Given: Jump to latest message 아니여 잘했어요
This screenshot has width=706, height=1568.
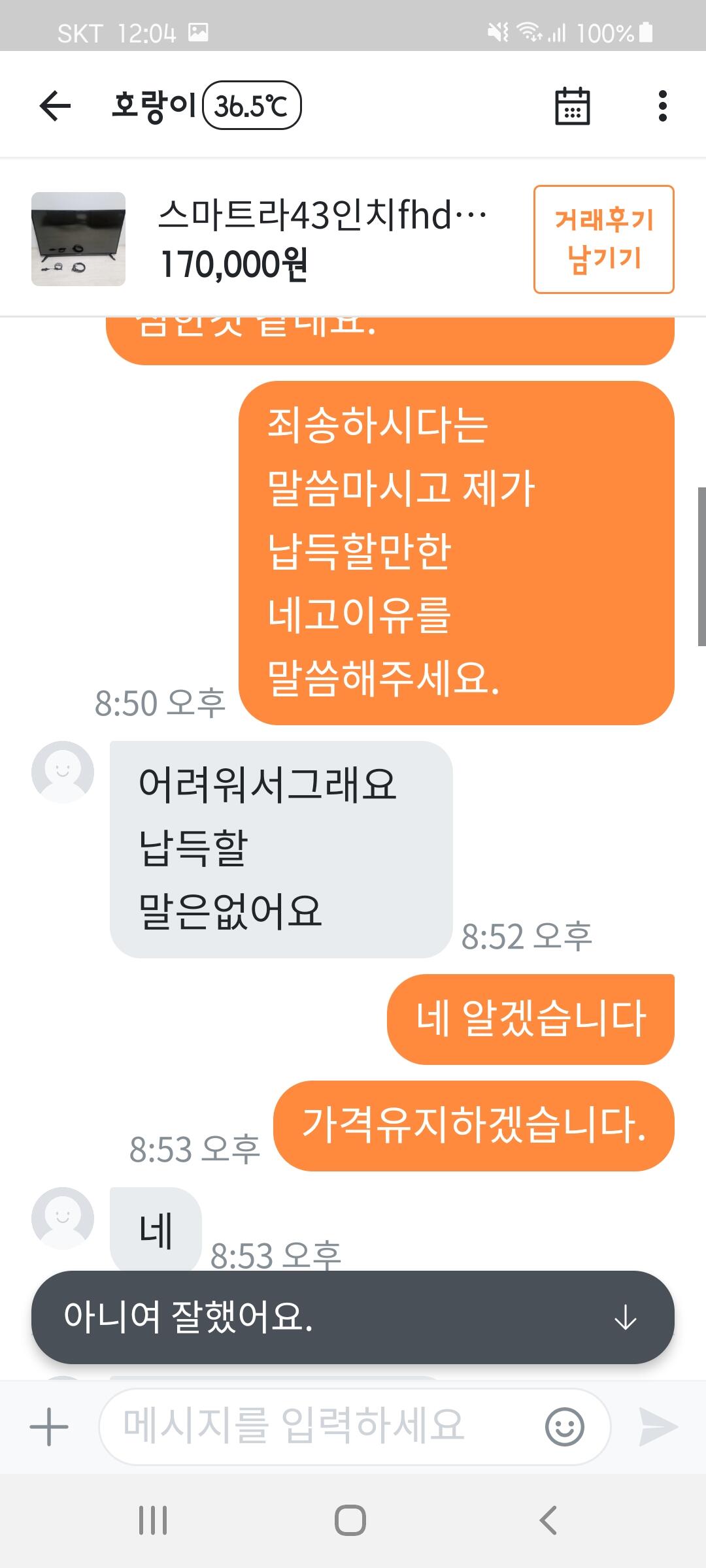Looking at the screenshot, I should pos(353,1317).
